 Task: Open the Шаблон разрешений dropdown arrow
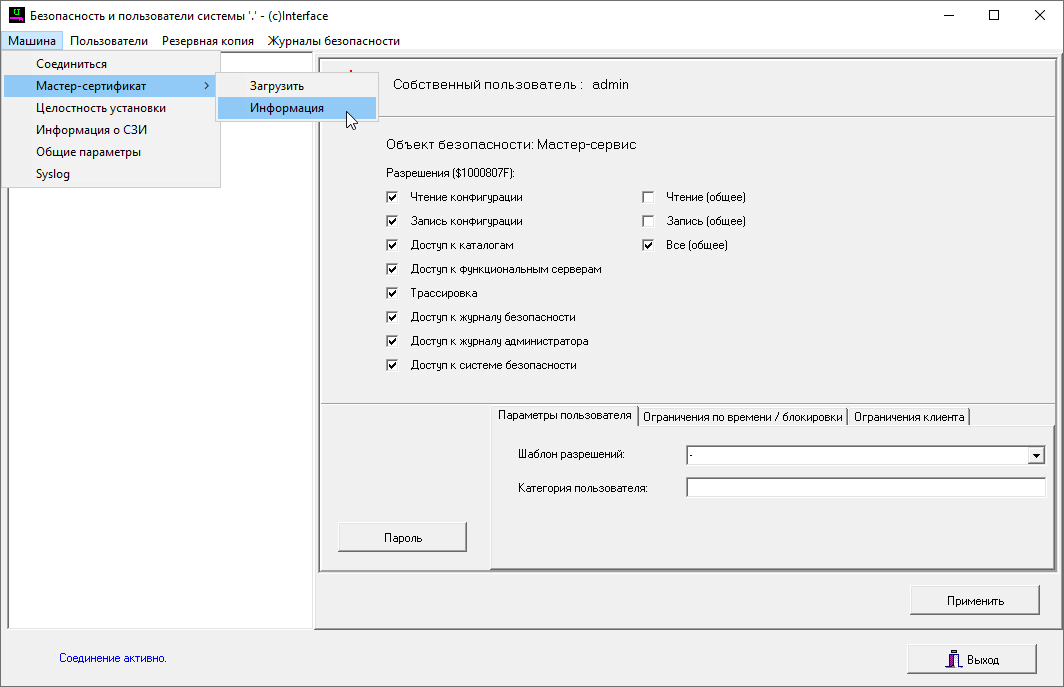coord(1036,456)
